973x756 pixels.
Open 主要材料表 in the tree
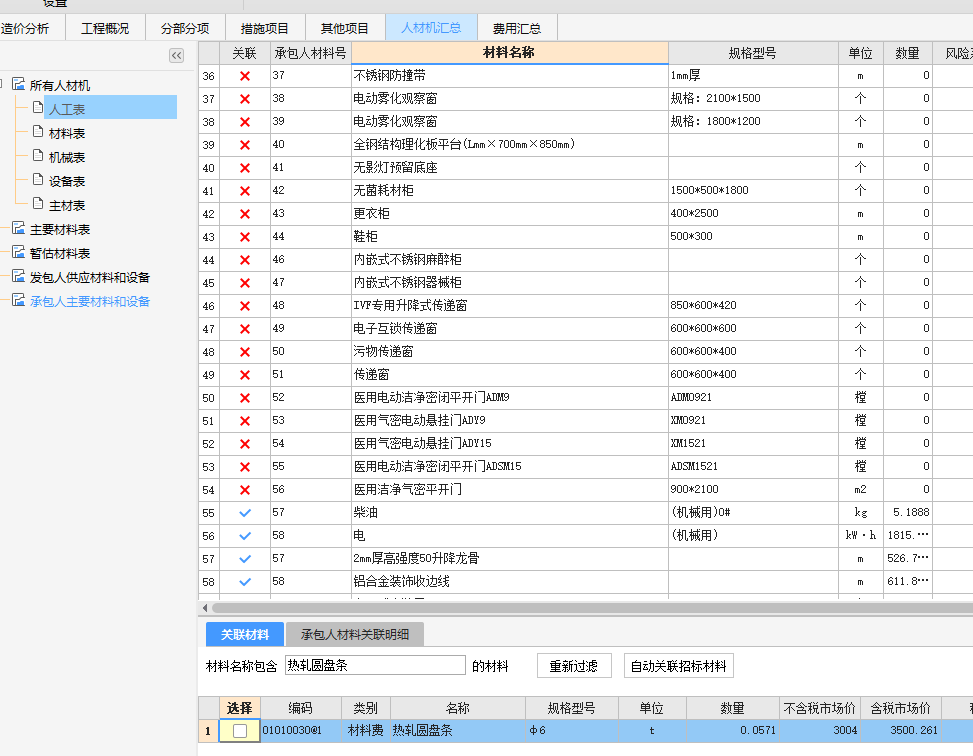(x=60, y=230)
